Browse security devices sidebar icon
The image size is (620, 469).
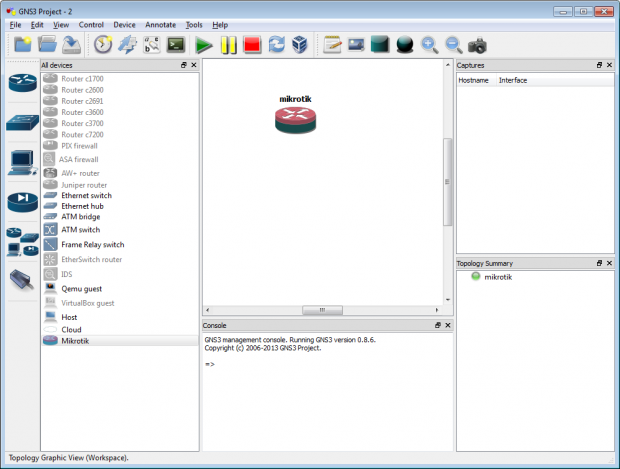tap(23, 202)
